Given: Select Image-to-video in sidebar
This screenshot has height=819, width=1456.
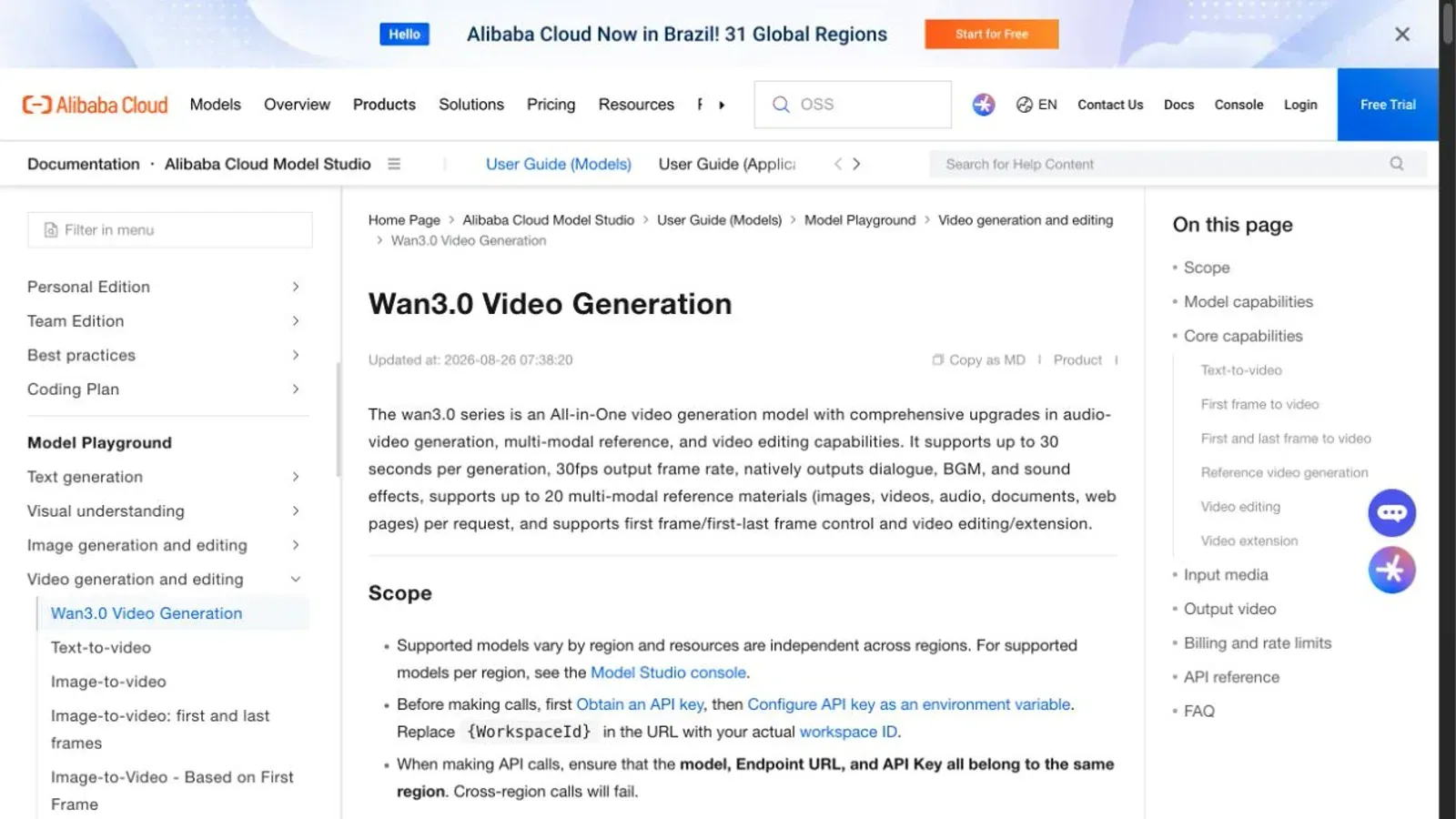Looking at the screenshot, I should [x=108, y=682].
